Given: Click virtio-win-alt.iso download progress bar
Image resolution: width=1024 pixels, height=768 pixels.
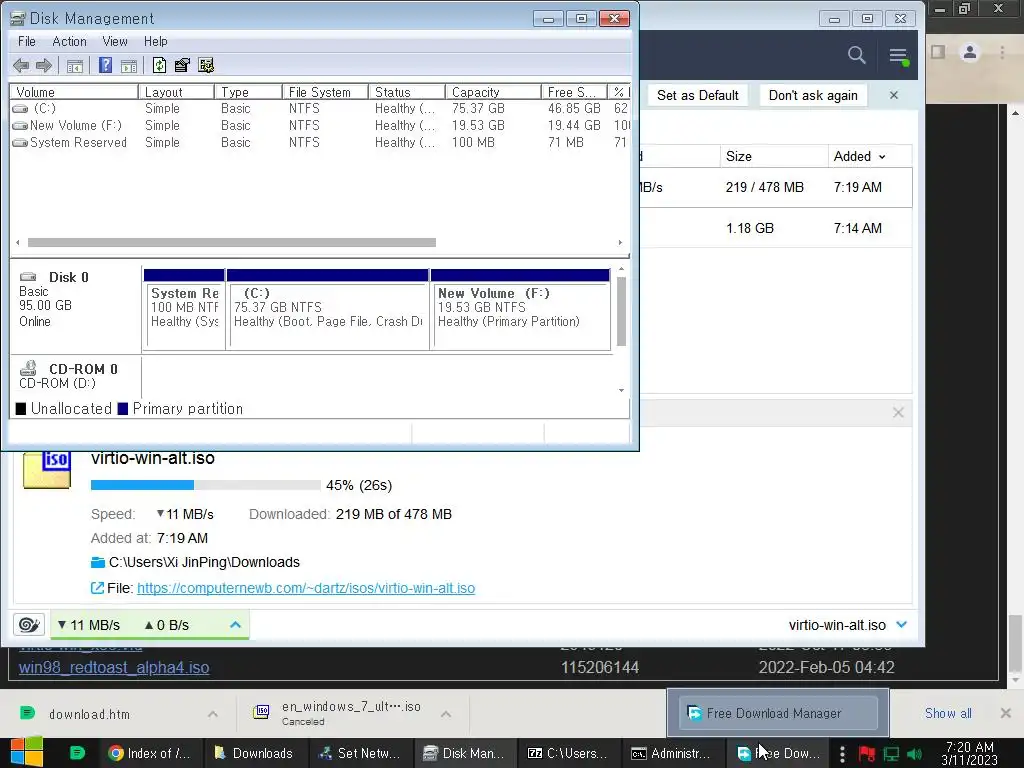Looking at the screenshot, I should click(206, 485).
